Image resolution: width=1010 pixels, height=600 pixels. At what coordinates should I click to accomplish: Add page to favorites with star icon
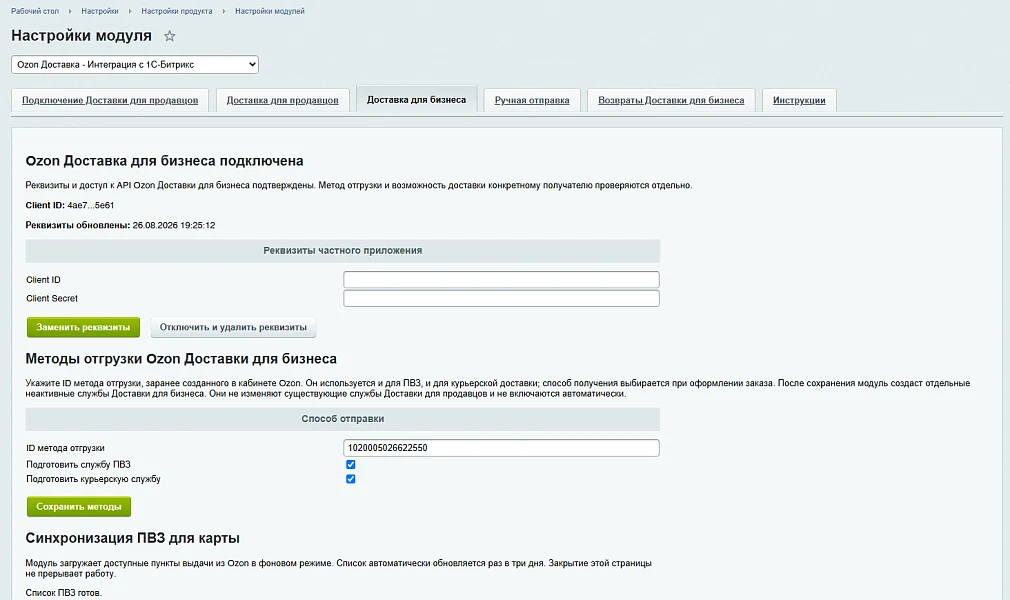click(x=169, y=36)
